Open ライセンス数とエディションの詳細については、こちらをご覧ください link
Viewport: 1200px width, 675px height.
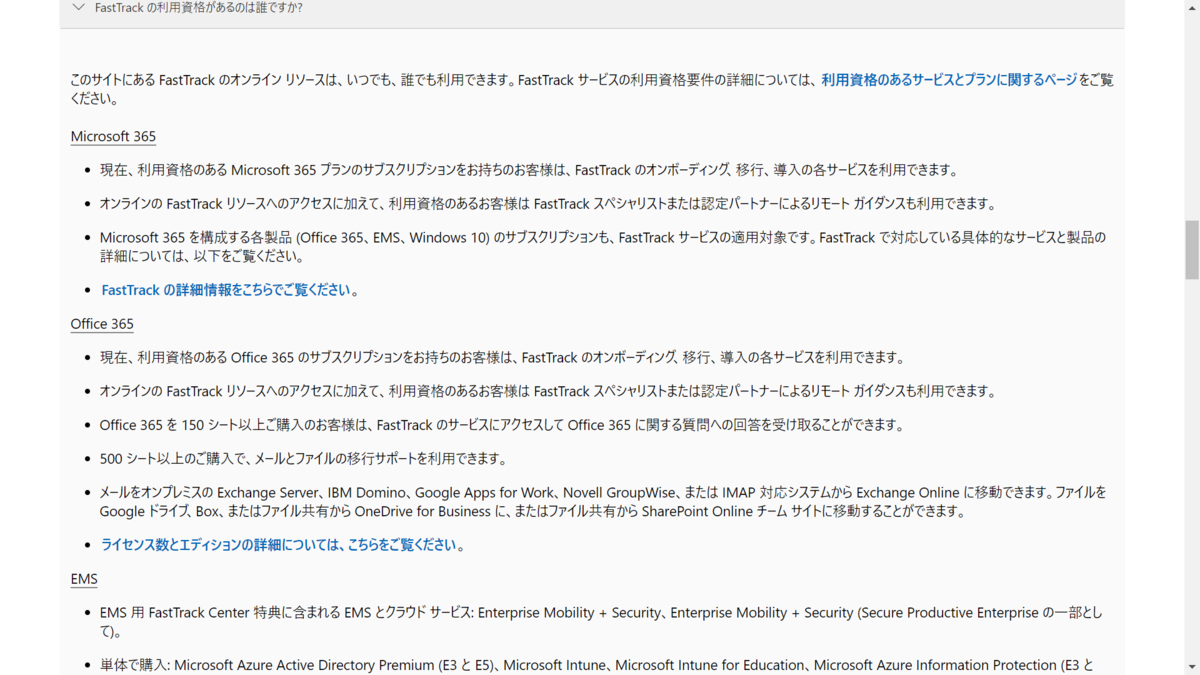279,545
